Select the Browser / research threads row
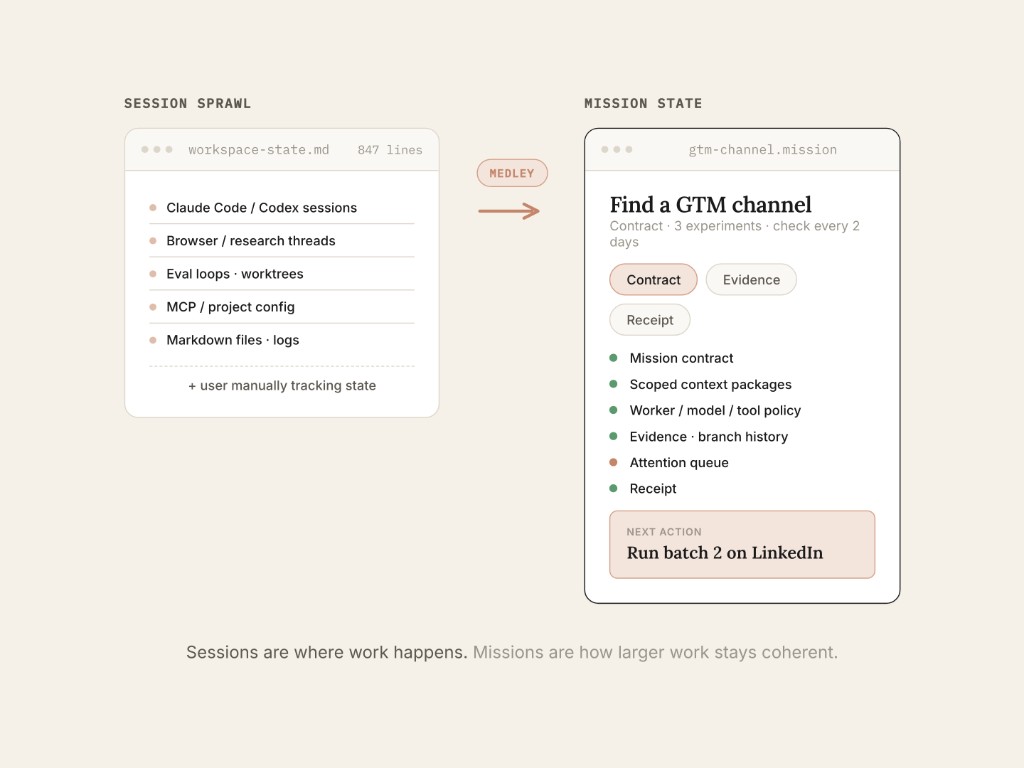The height and width of the screenshot is (768, 1024). point(281,241)
